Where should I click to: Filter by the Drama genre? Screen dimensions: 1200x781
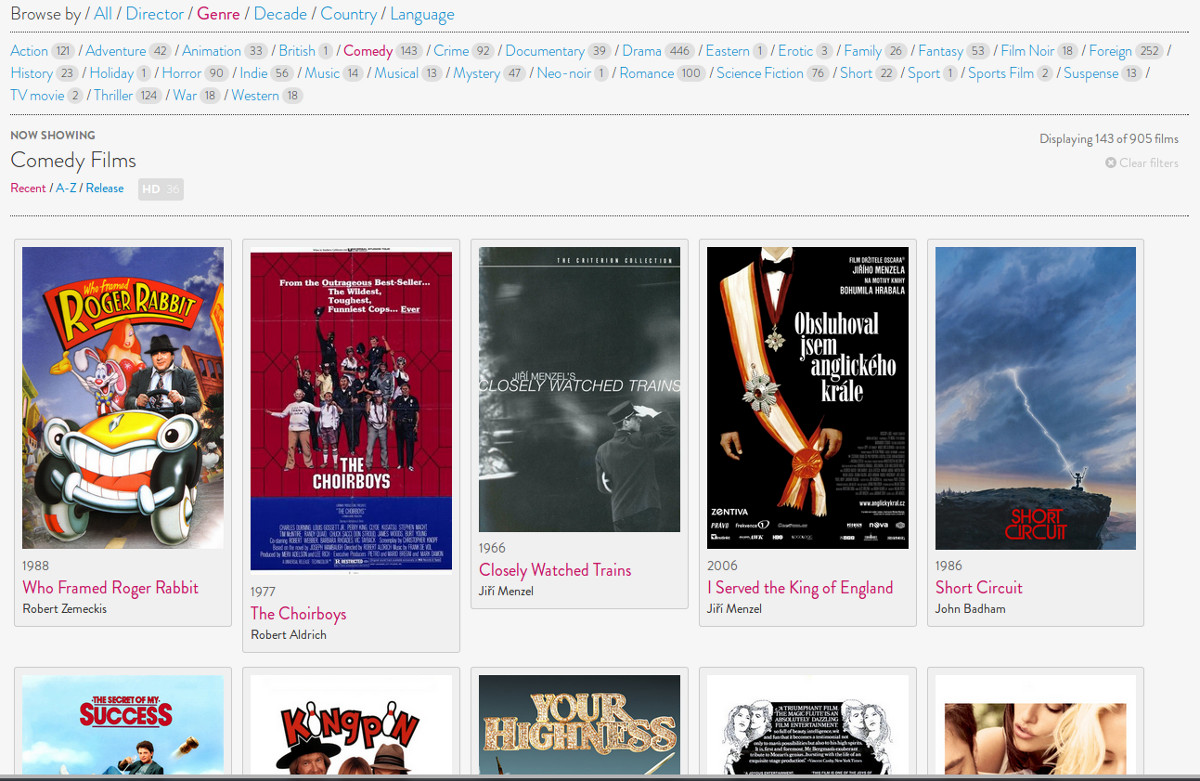point(642,51)
